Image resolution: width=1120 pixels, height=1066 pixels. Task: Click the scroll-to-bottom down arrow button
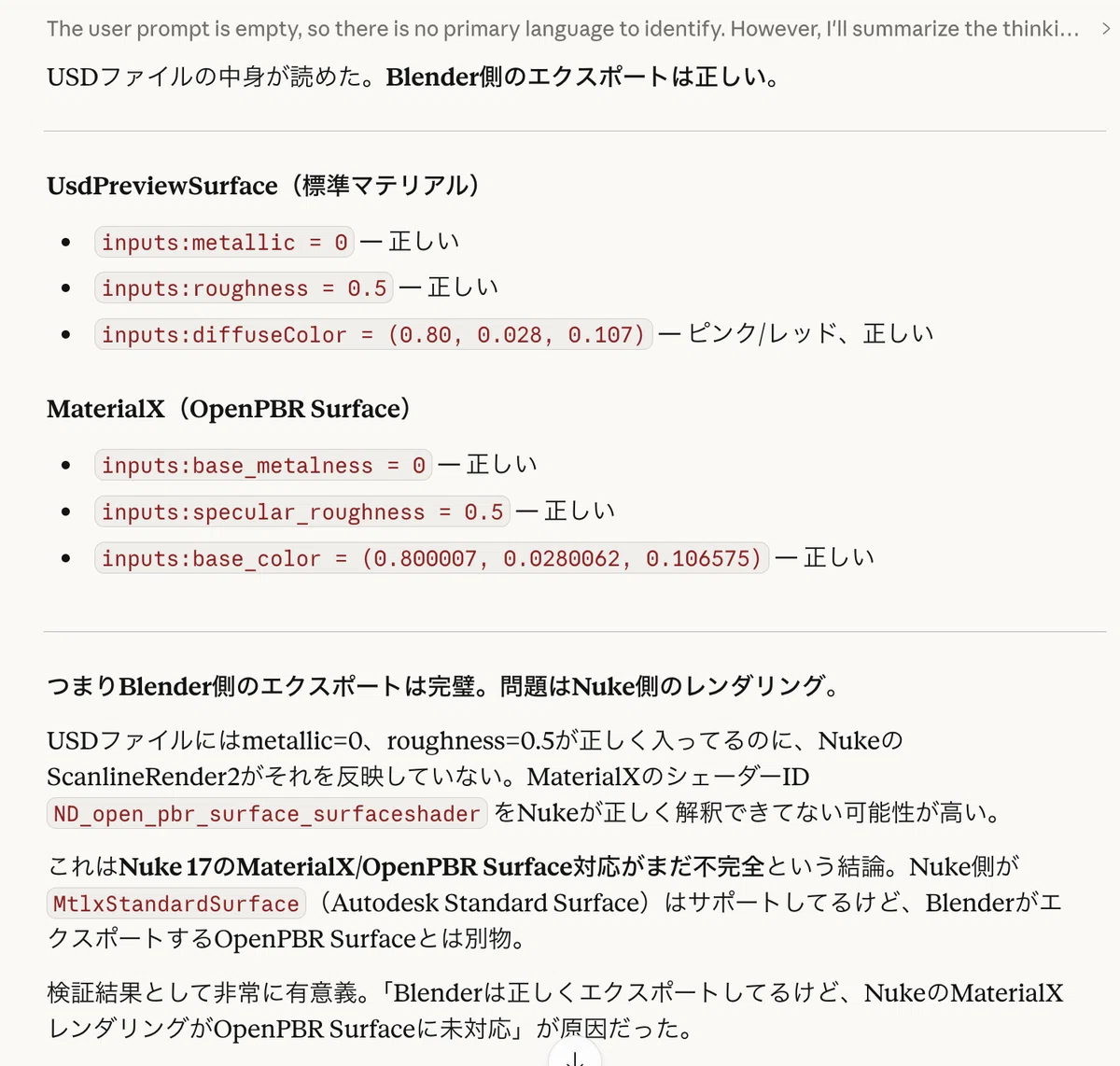[x=575, y=1056]
